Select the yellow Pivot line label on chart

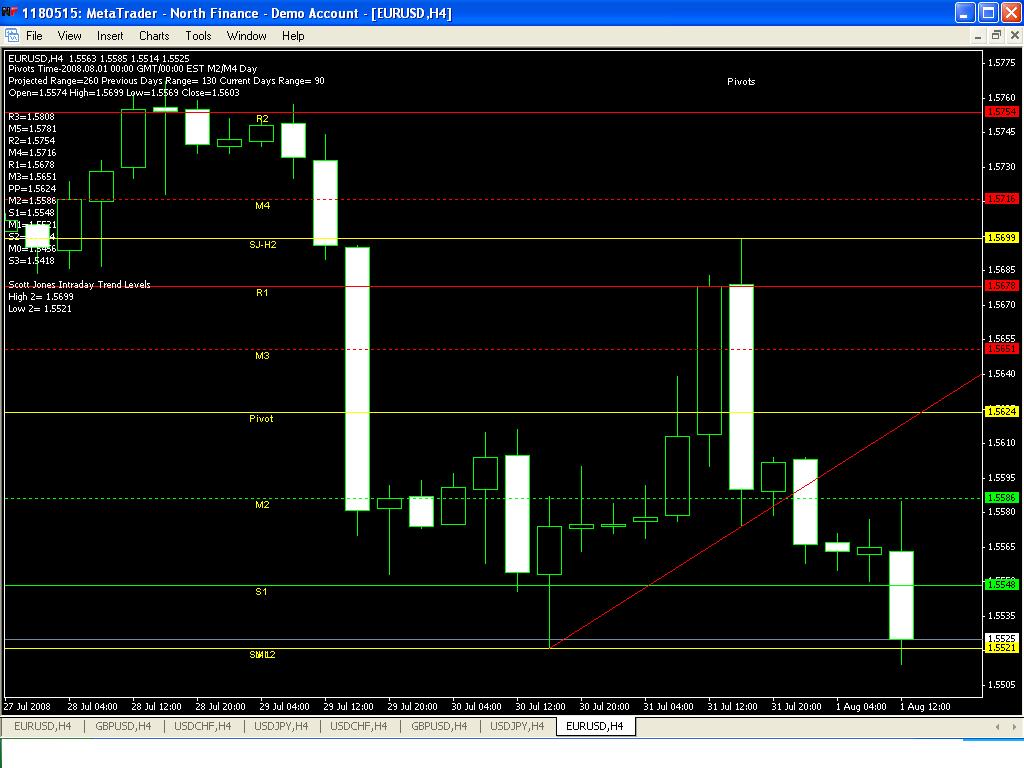click(x=261, y=419)
